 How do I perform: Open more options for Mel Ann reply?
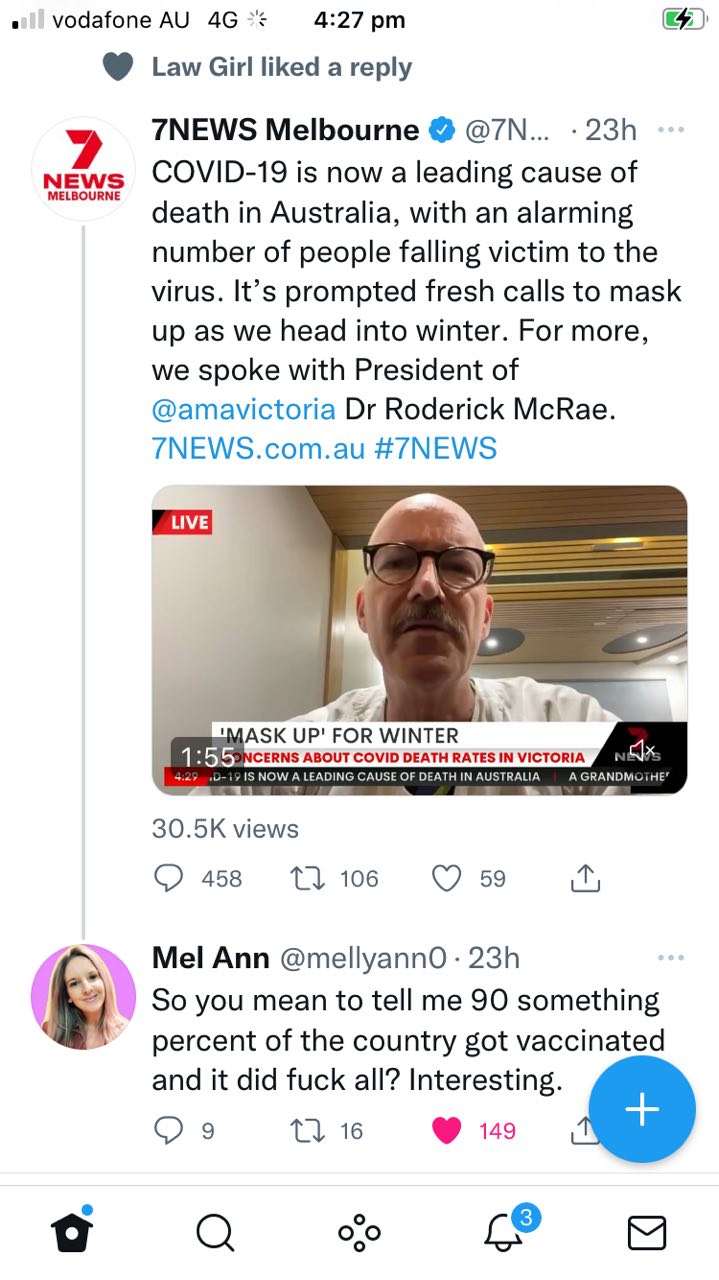[x=671, y=958]
